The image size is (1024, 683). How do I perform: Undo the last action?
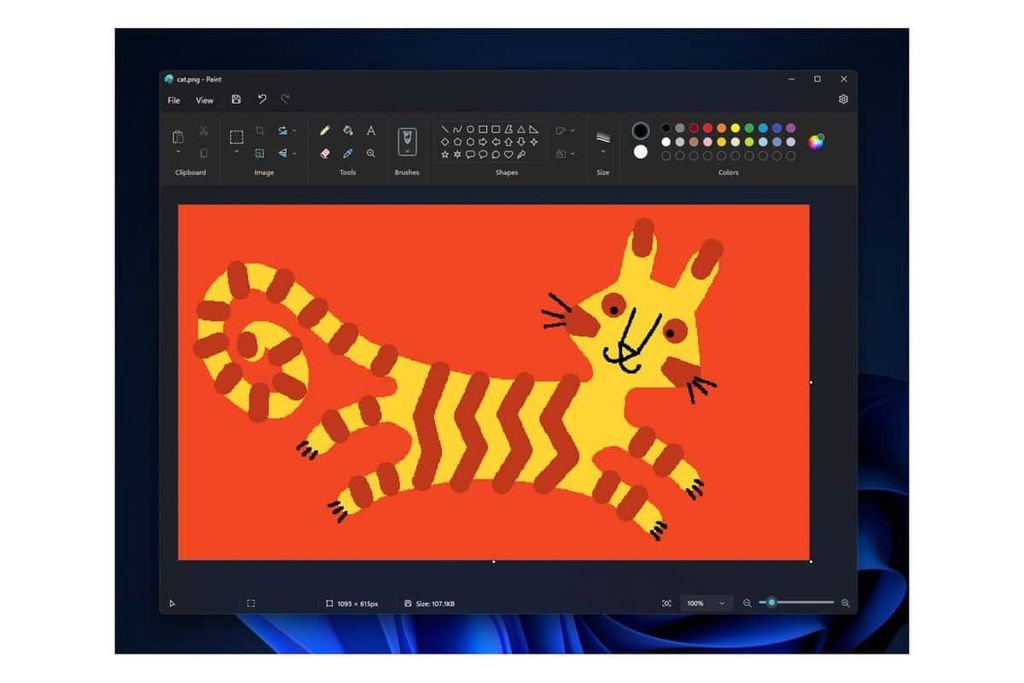(x=261, y=100)
